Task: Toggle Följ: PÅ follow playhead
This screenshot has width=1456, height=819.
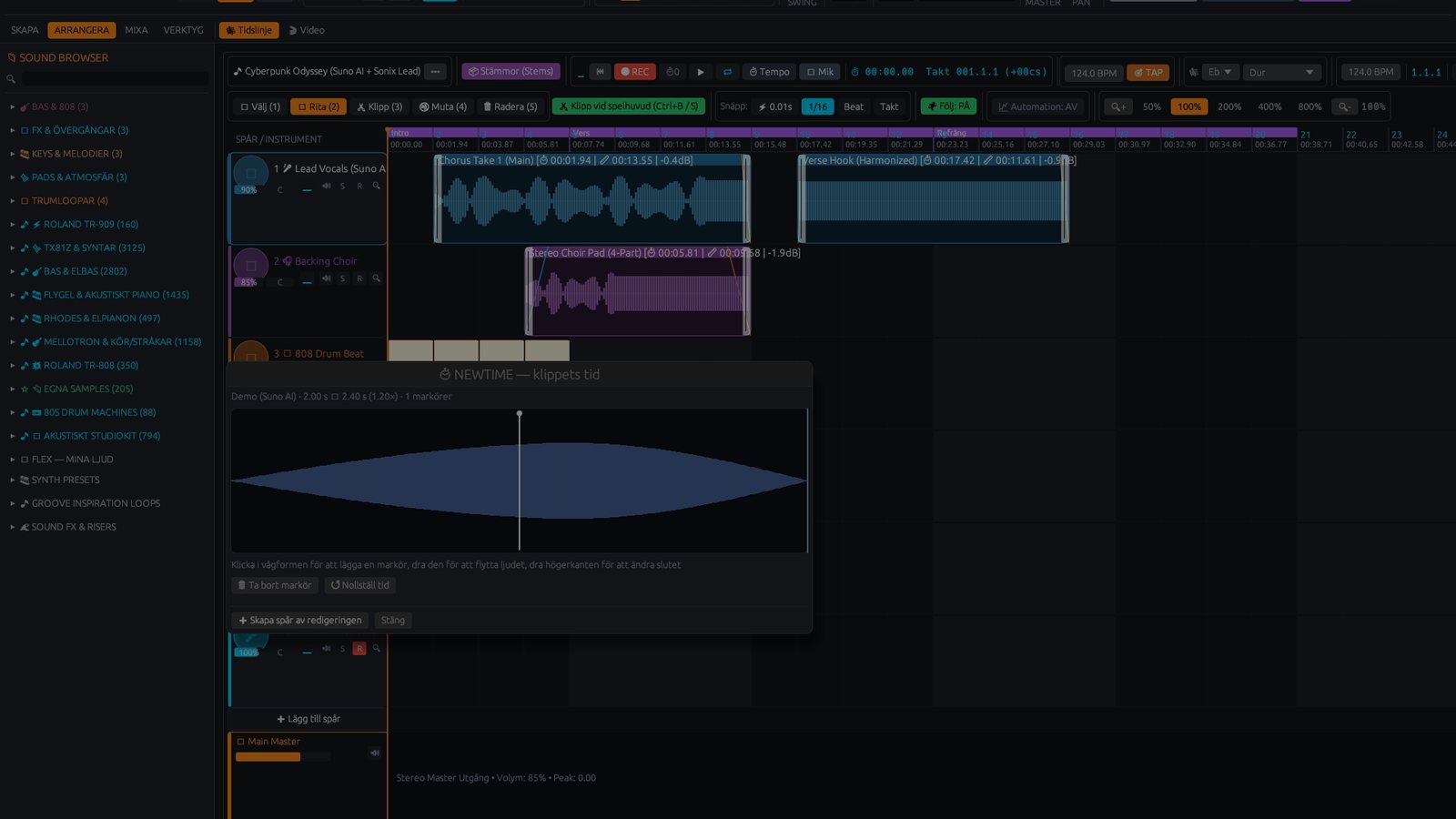Action: click(x=949, y=106)
